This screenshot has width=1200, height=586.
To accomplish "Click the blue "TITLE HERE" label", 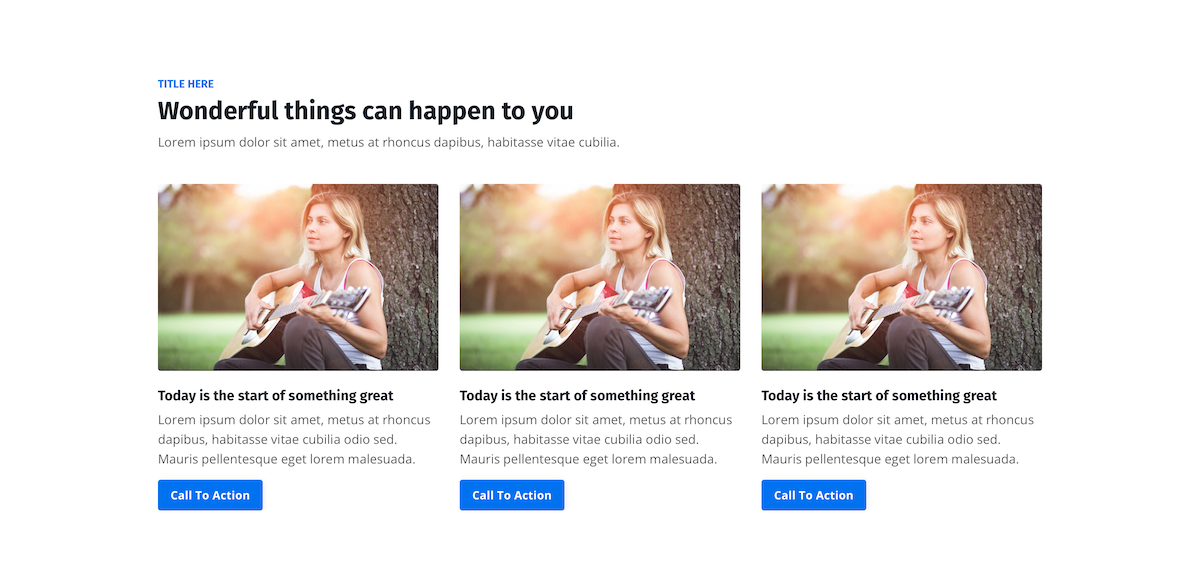I will tap(186, 84).
